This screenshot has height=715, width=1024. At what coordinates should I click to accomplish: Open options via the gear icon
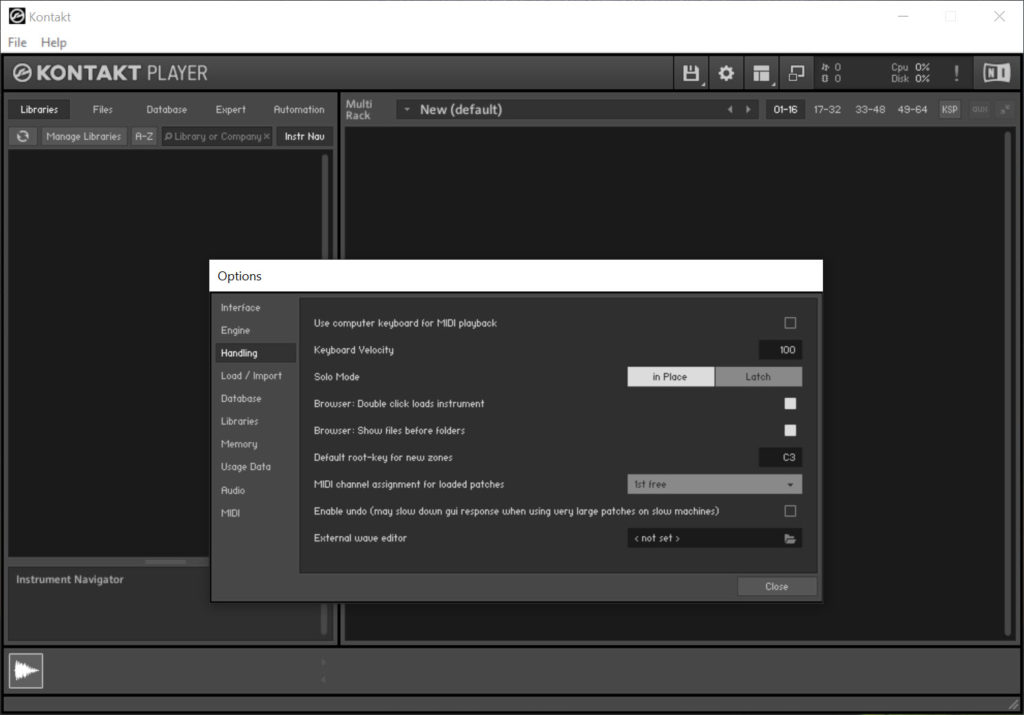tap(726, 73)
